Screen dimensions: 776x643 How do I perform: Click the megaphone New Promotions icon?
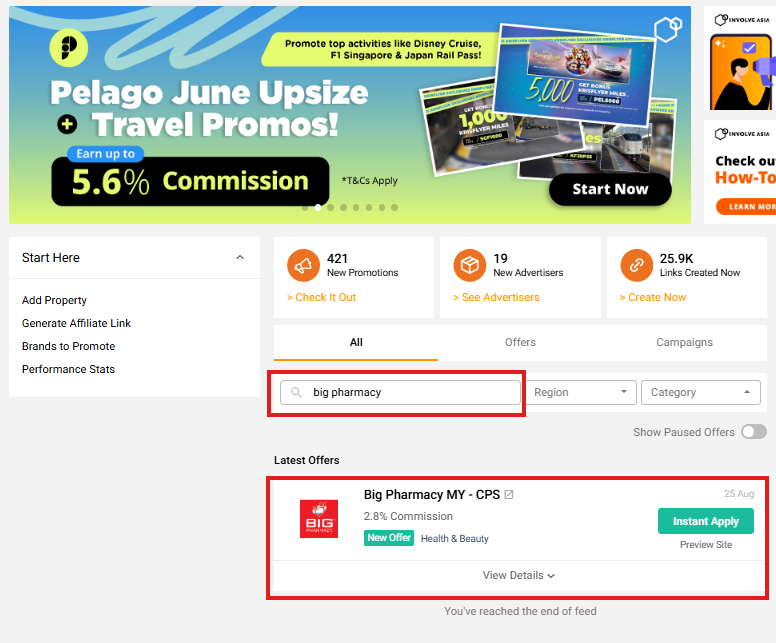(303, 265)
